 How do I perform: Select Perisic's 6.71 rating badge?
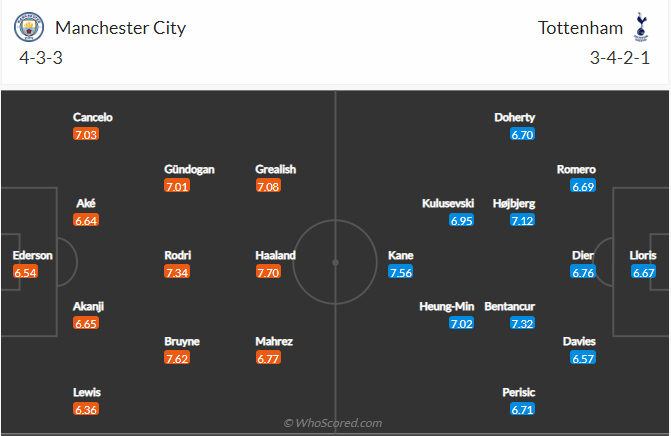pos(522,409)
